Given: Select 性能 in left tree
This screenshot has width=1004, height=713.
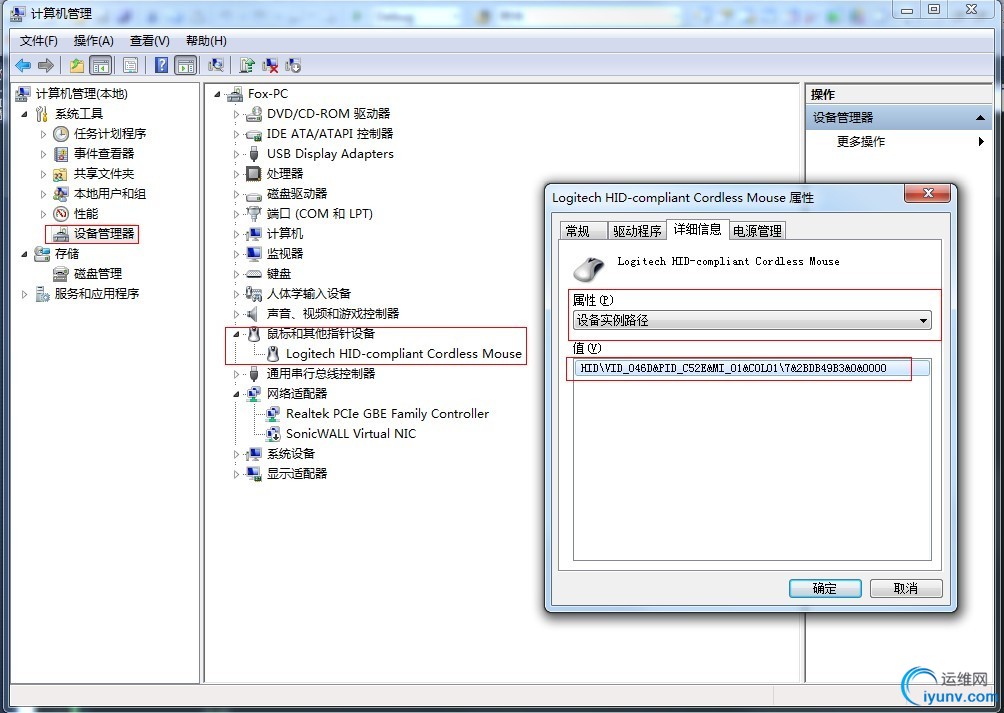Looking at the screenshot, I should (86, 214).
